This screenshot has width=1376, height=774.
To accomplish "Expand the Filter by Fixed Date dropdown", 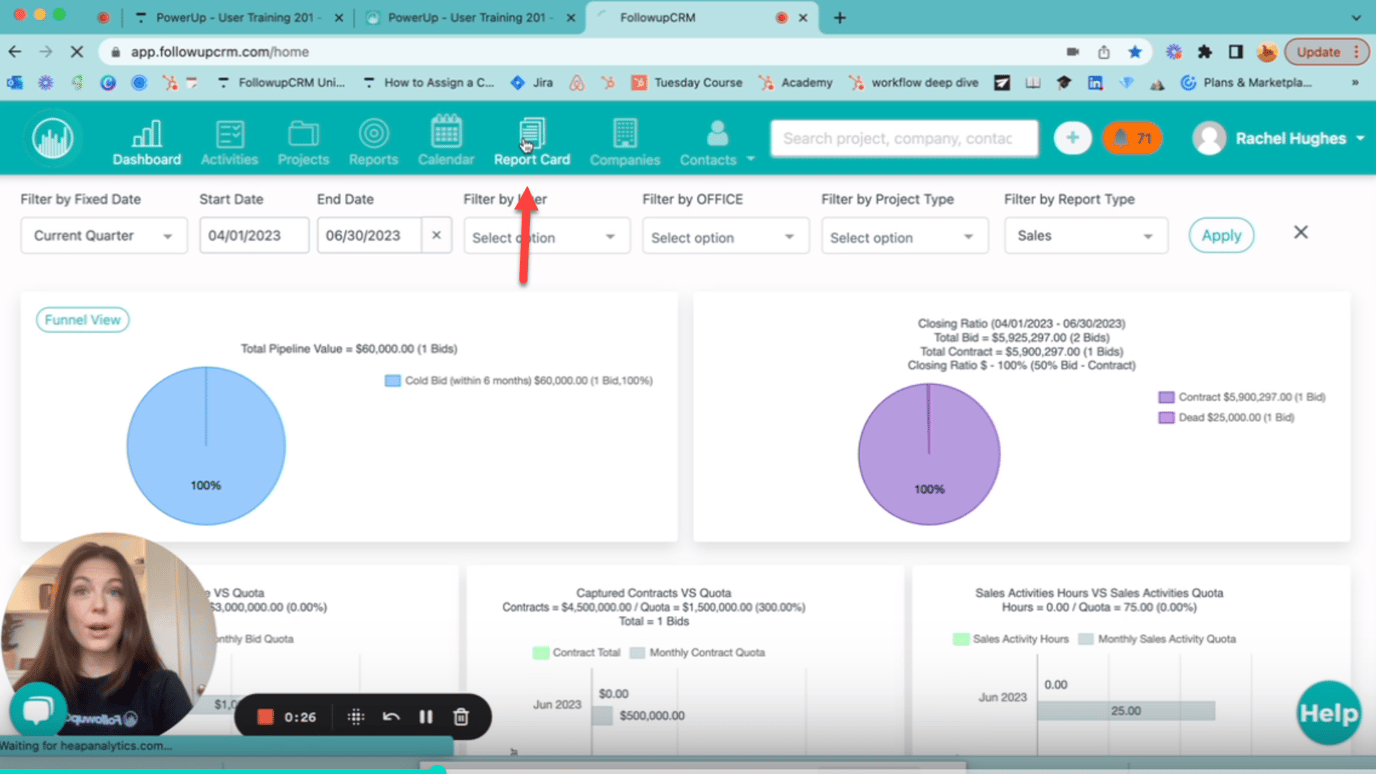I will tap(104, 236).
